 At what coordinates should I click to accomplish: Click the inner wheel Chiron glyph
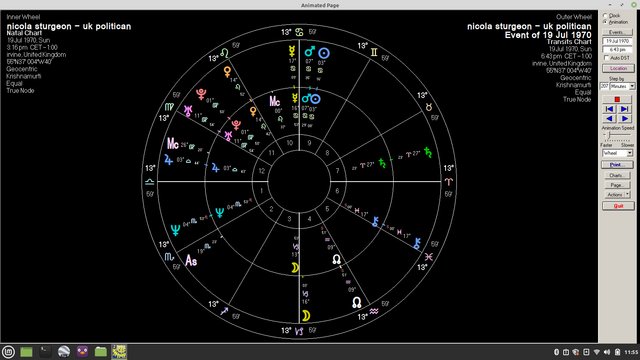(x=375, y=222)
